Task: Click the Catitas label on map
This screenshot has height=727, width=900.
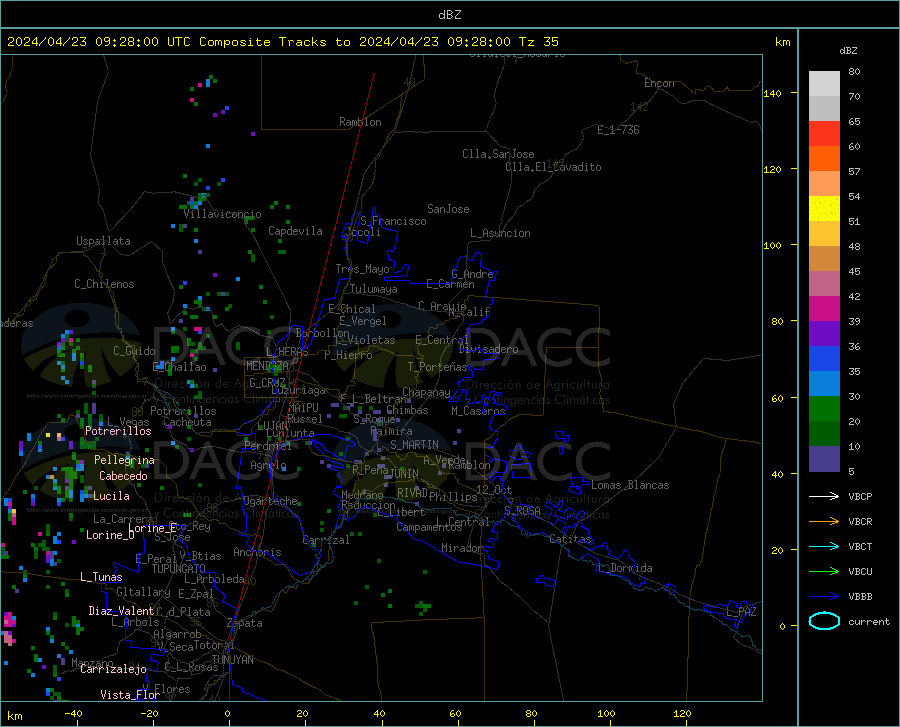Action: (x=570, y=539)
